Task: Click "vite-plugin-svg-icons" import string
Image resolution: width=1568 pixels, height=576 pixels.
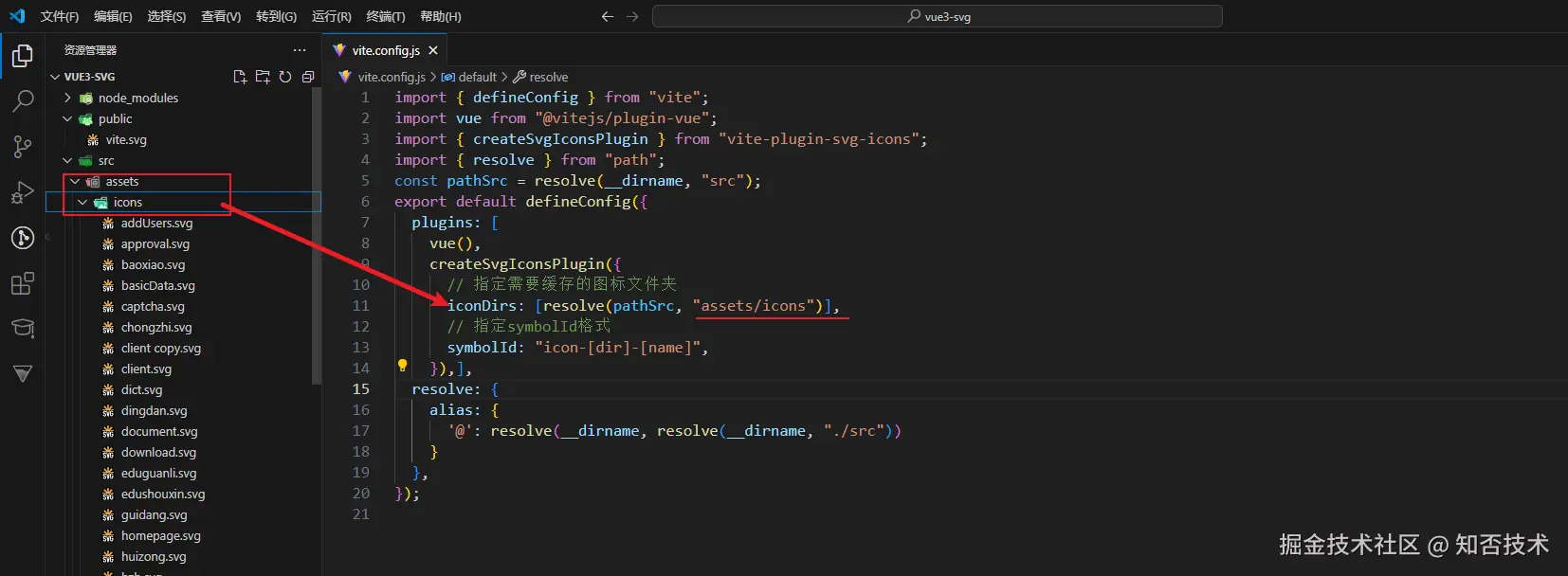Action: tap(818, 138)
